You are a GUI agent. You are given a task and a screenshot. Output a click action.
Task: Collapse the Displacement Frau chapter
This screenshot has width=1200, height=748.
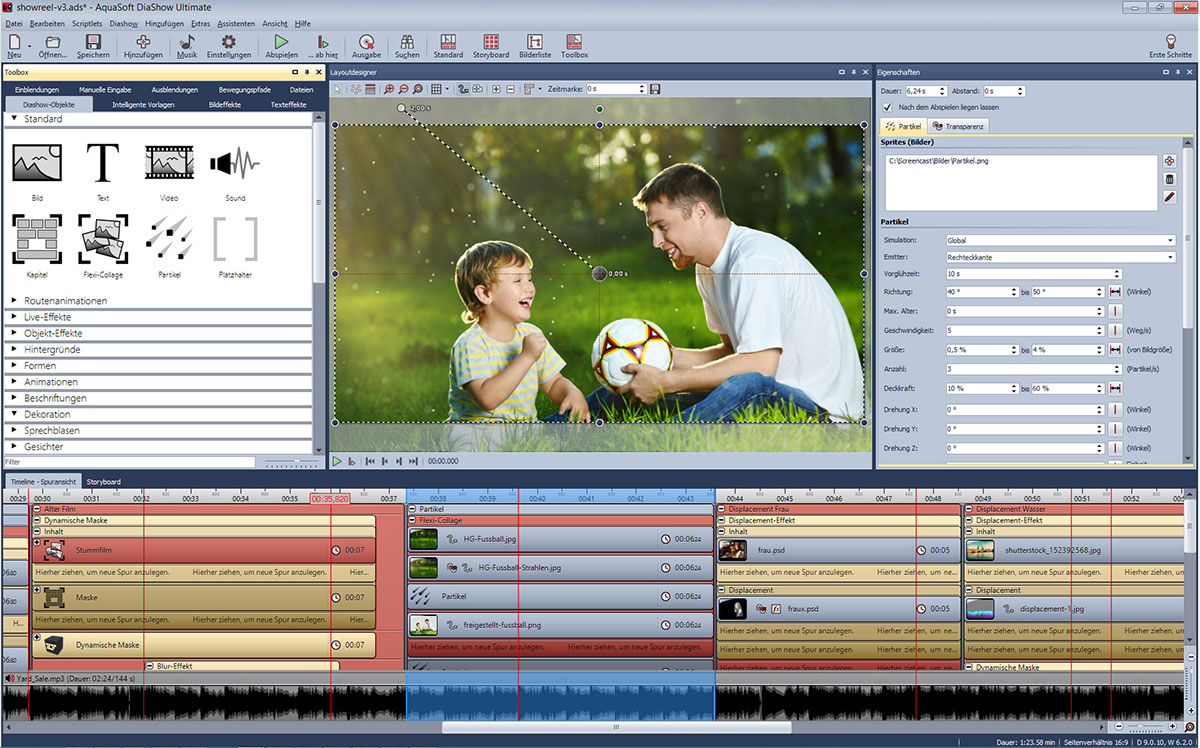(722, 509)
